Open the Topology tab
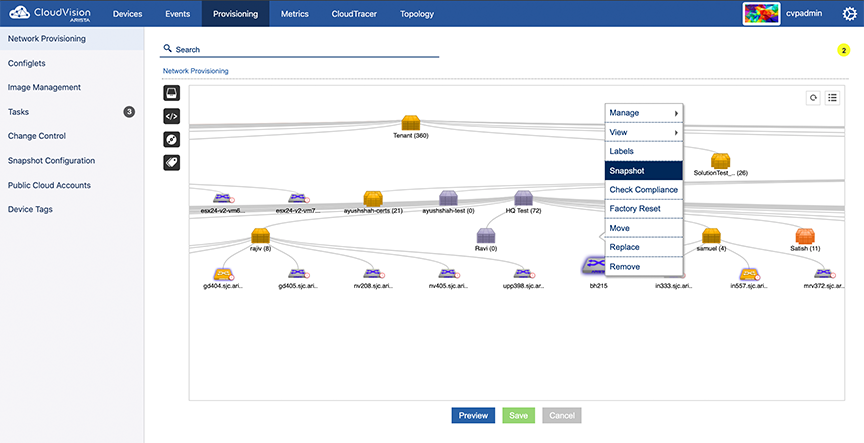 pos(417,14)
